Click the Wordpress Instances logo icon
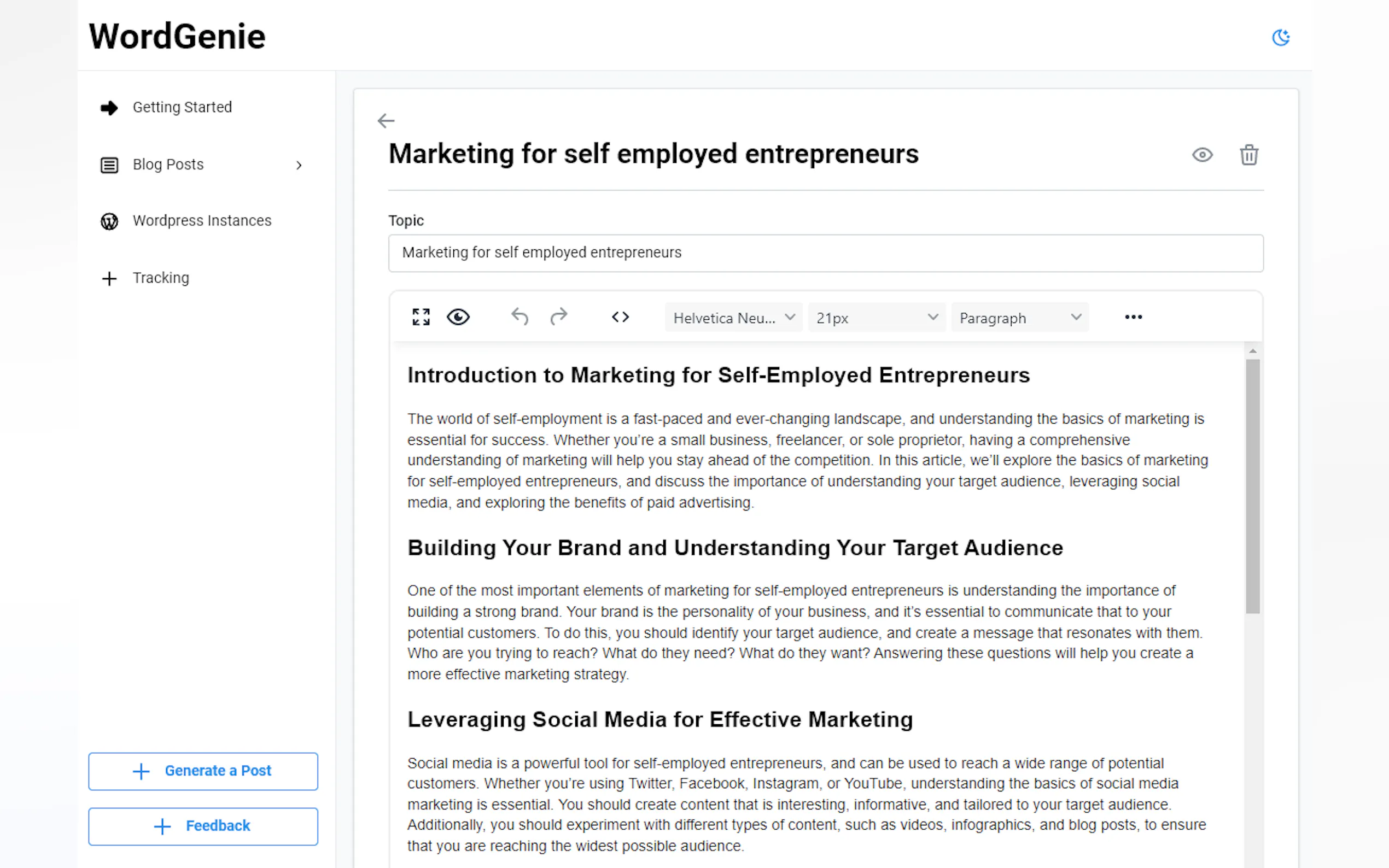The height and width of the screenshot is (868, 1389). click(x=109, y=221)
